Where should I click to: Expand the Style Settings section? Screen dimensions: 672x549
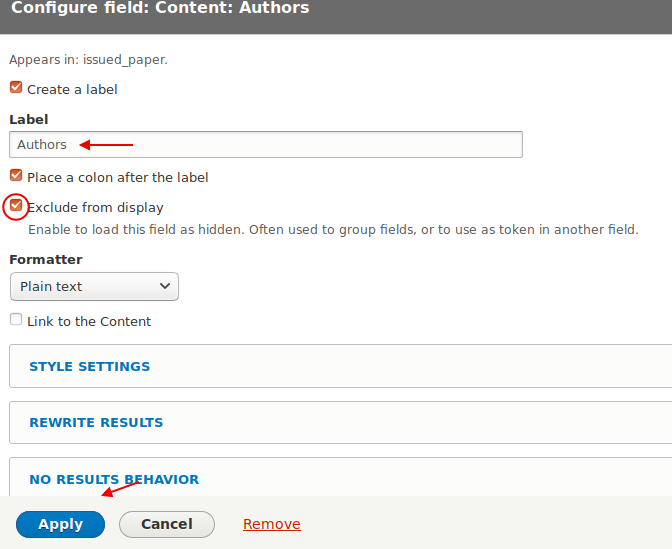point(90,367)
